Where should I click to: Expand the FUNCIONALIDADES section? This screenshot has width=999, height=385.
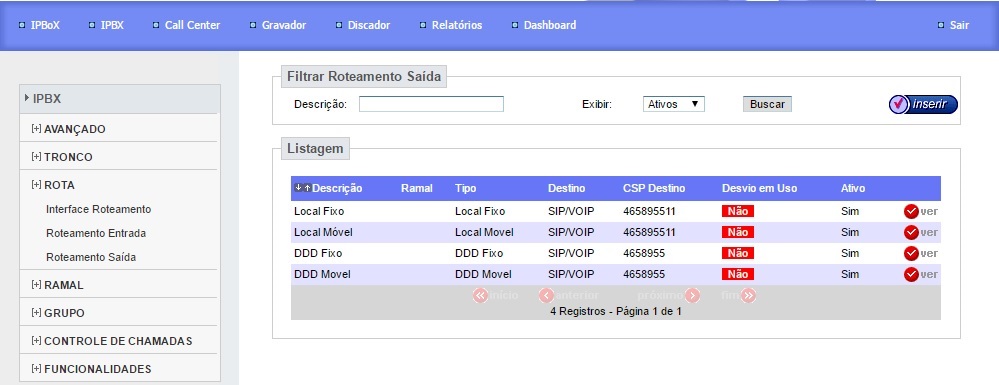(91, 369)
